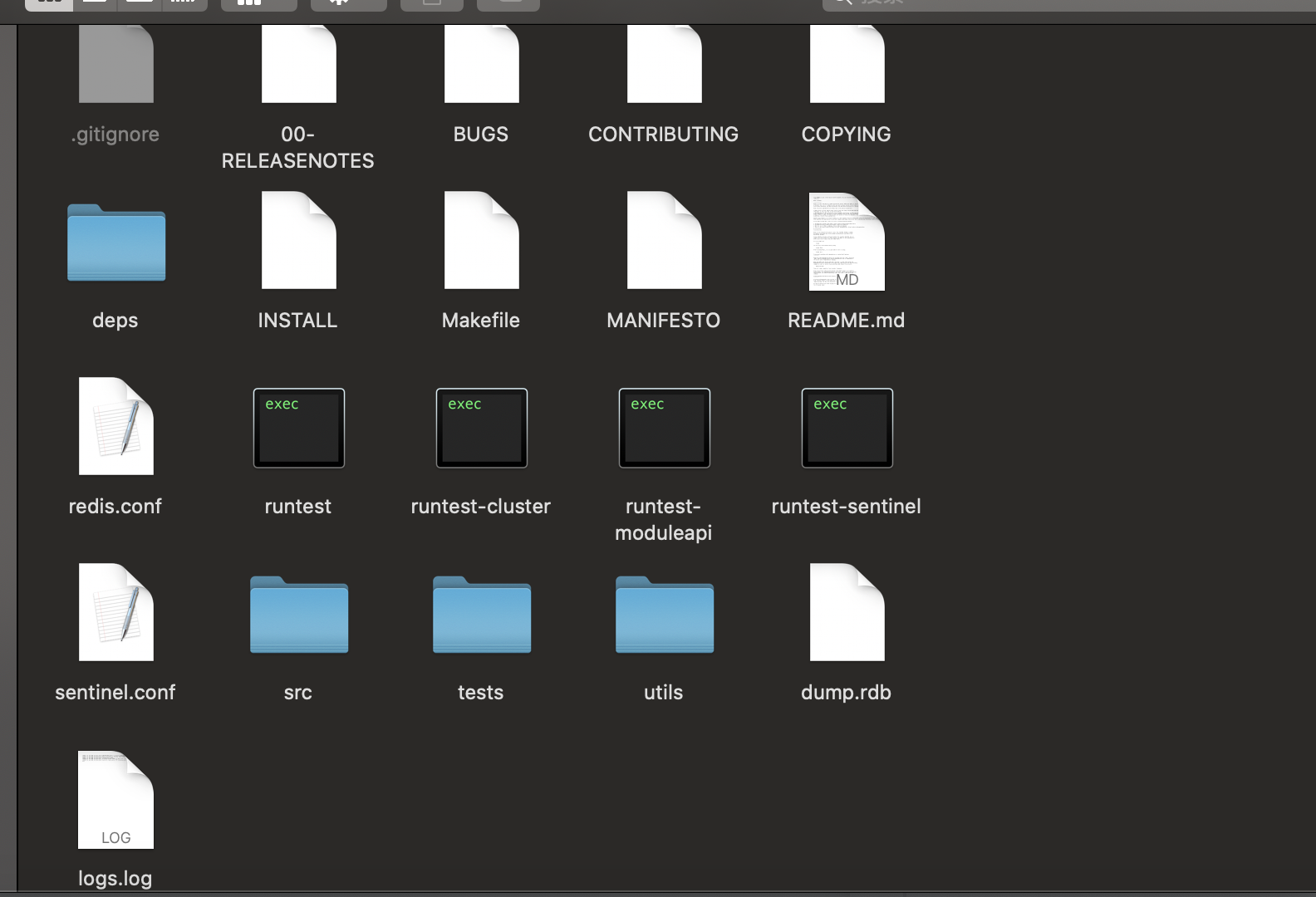Image resolution: width=1316 pixels, height=897 pixels.
Task: Select the BUGS file icon
Action: point(482,64)
